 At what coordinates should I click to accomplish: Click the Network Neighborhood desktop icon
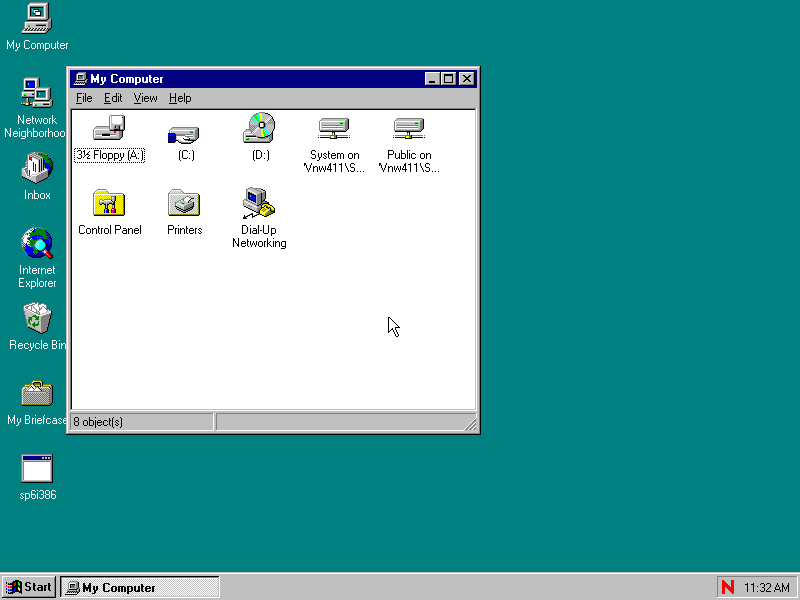(x=37, y=94)
